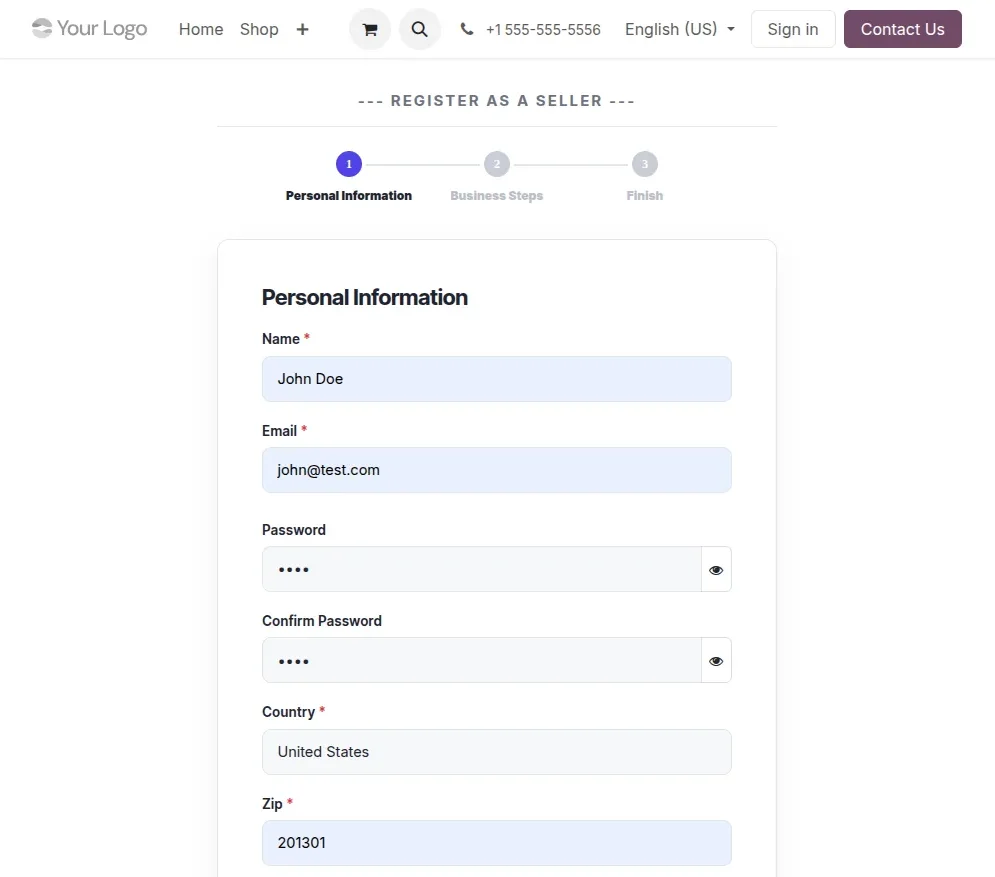
Task: Click the Personal Information form heading
Action: (x=365, y=297)
